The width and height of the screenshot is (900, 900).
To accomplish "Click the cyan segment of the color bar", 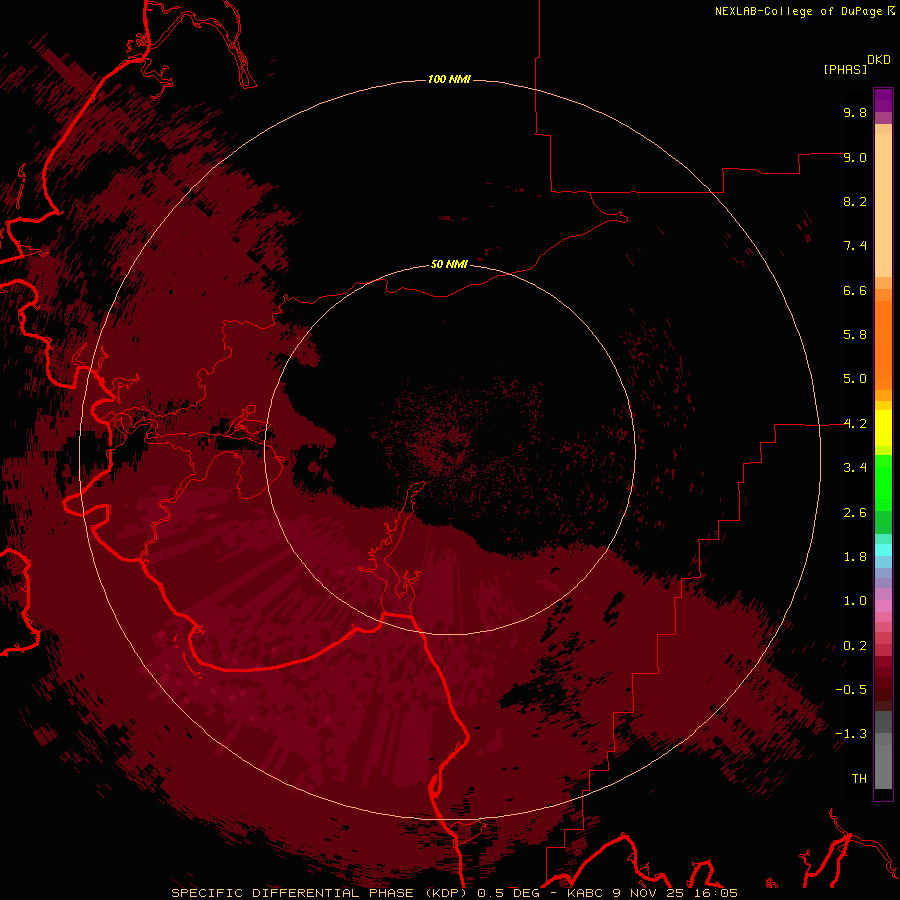I will coord(883,550).
